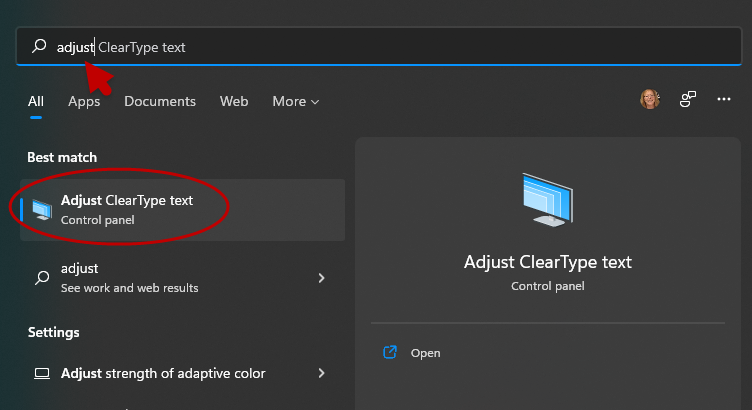This screenshot has width=752, height=410.
Task: Switch to the Documents tab
Action: (x=160, y=101)
